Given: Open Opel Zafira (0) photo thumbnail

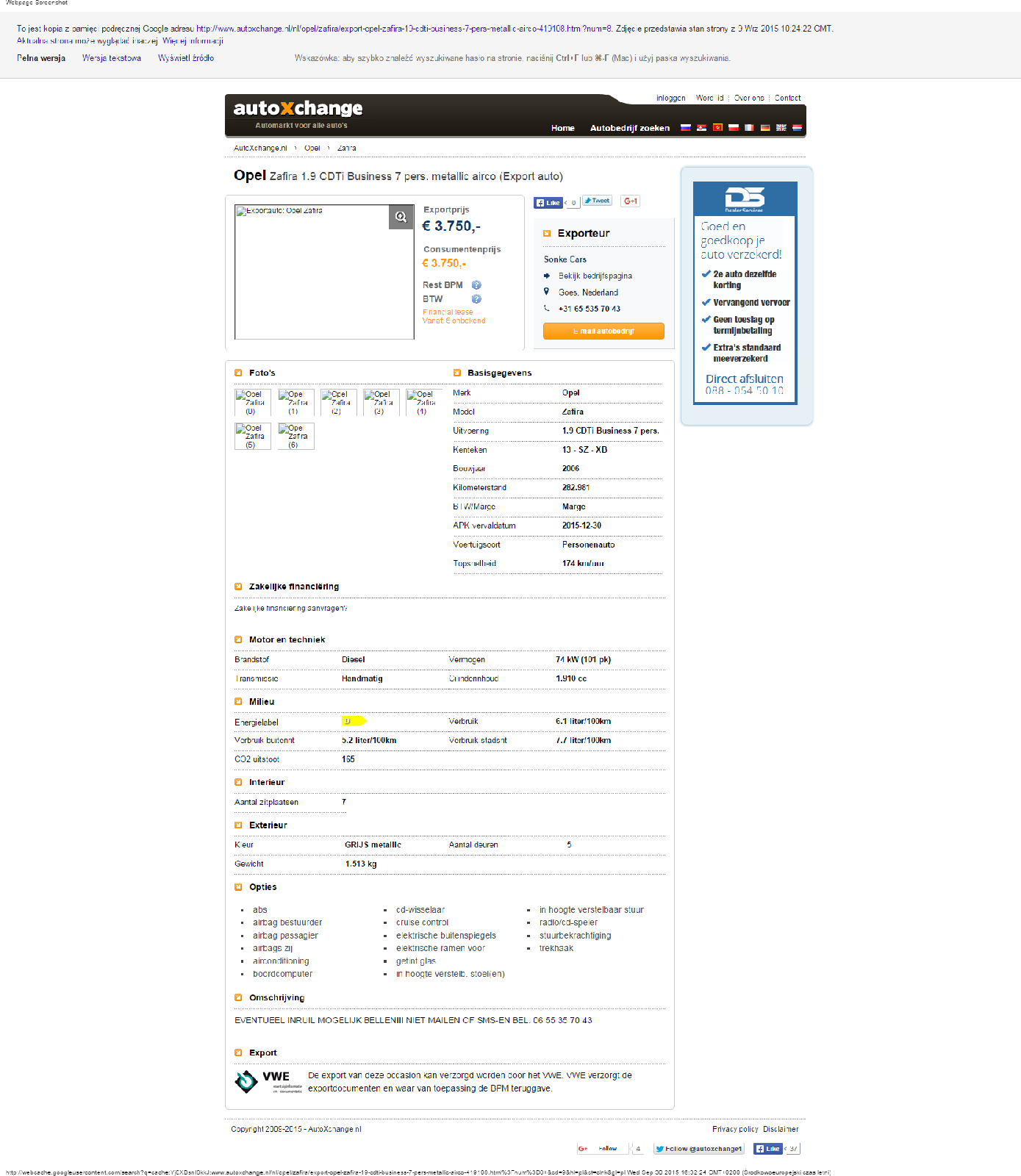Looking at the screenshot, I should (x=253, y=403).
